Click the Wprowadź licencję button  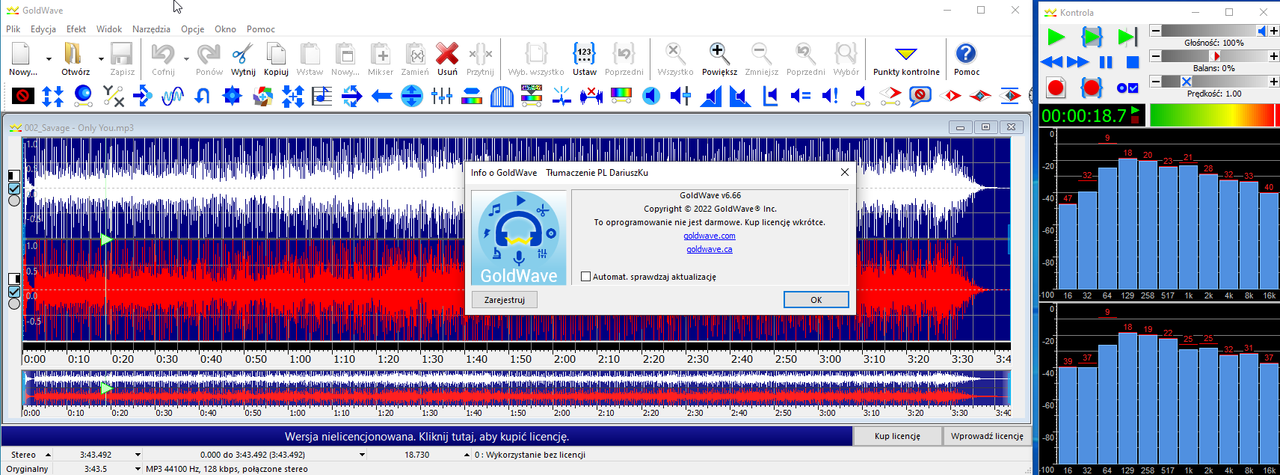pyautogui.click(x=986, y=436)
